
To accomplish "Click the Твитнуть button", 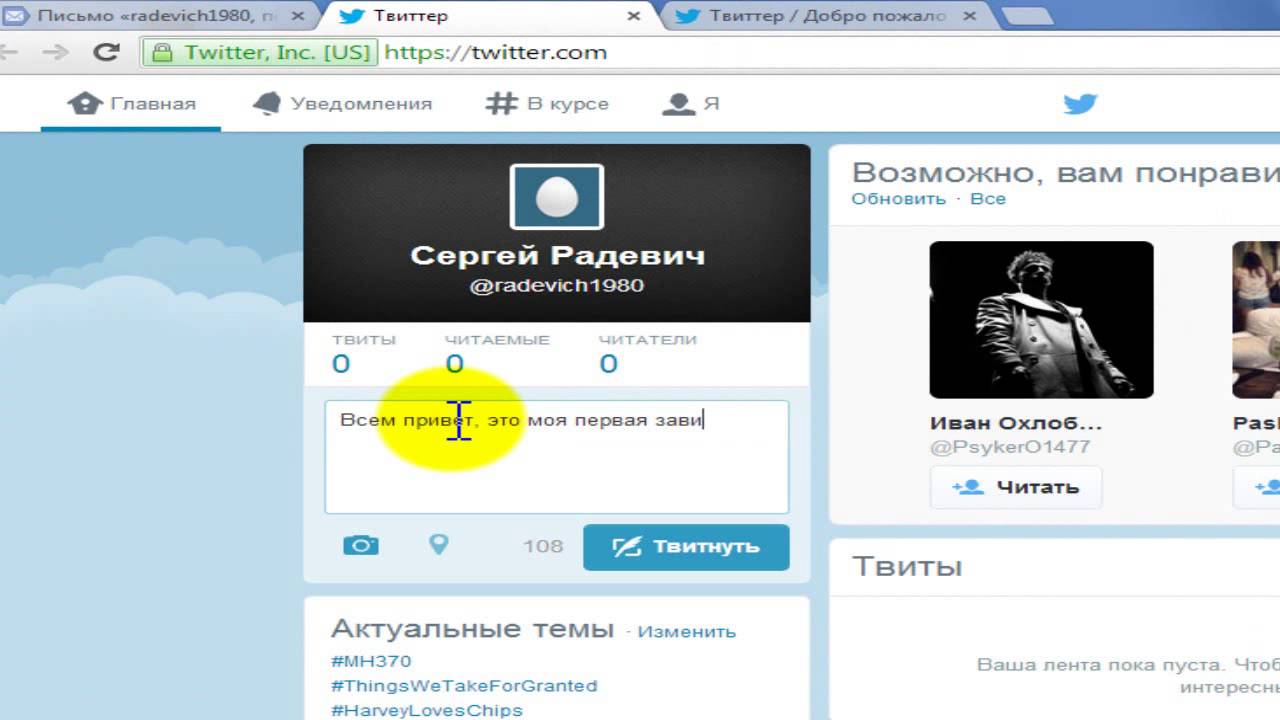I will [x=686, y=547].
